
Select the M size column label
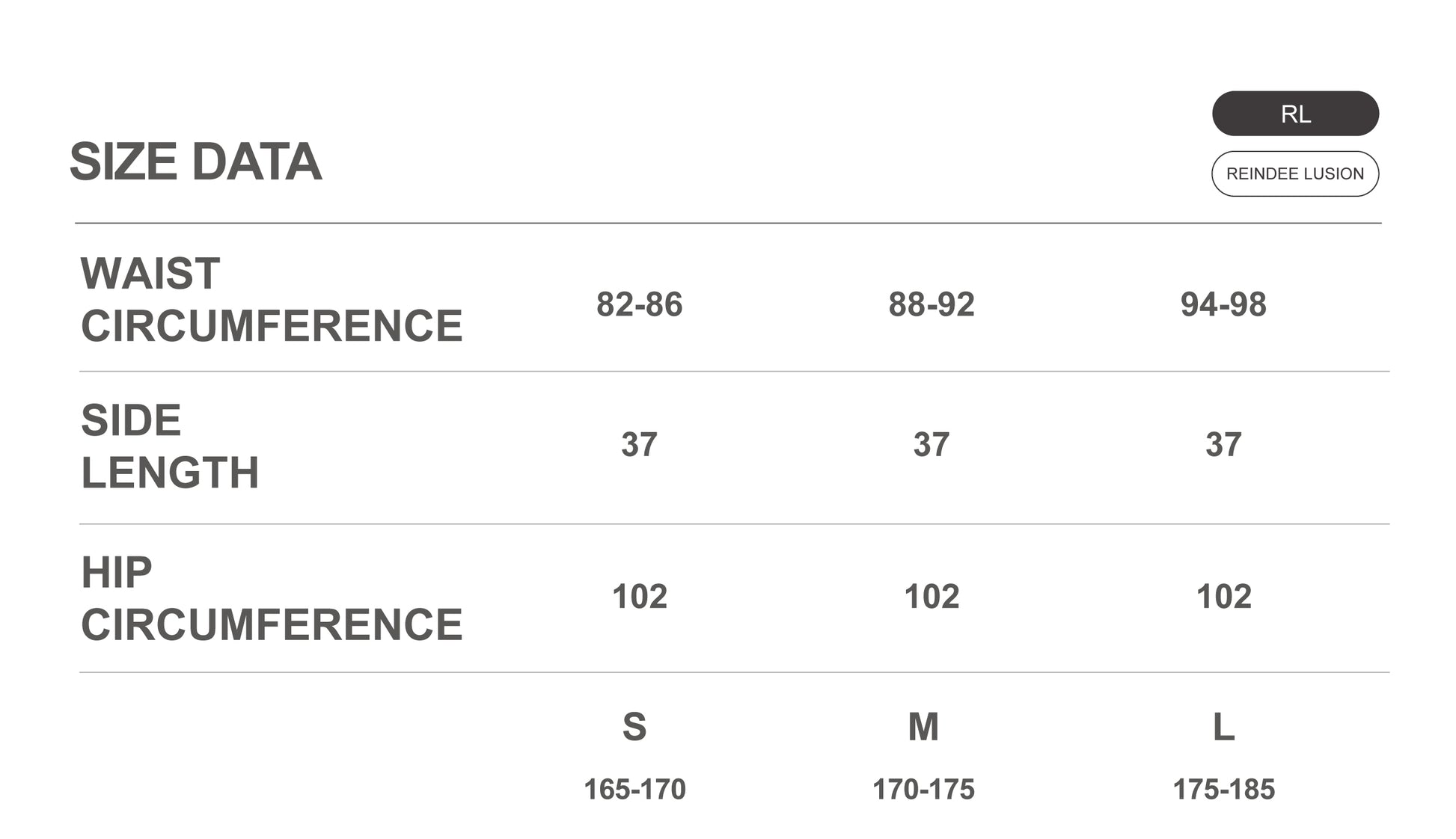click(x=923, y=727)
